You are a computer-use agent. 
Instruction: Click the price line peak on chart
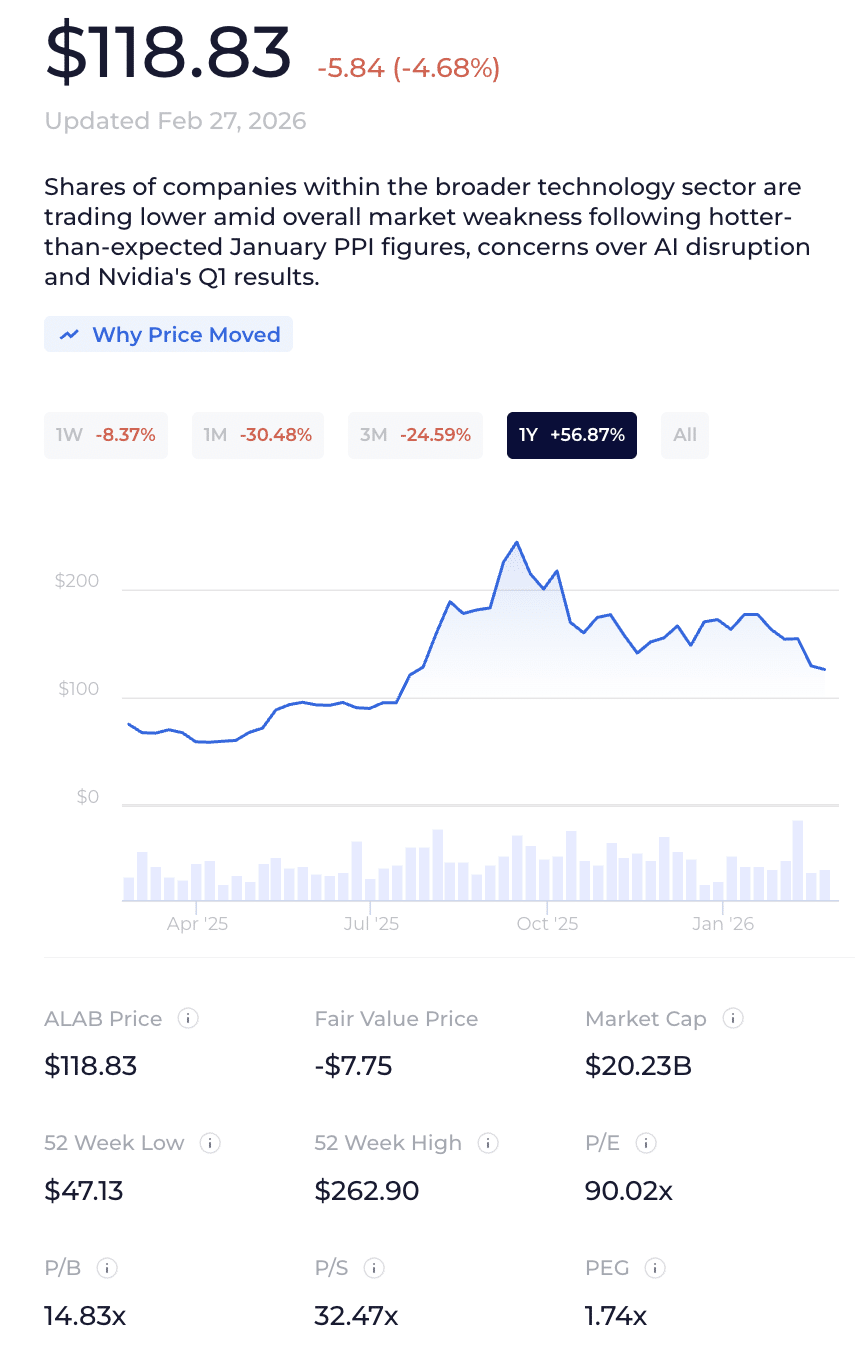pyautogui.click(x=516, y=543)
